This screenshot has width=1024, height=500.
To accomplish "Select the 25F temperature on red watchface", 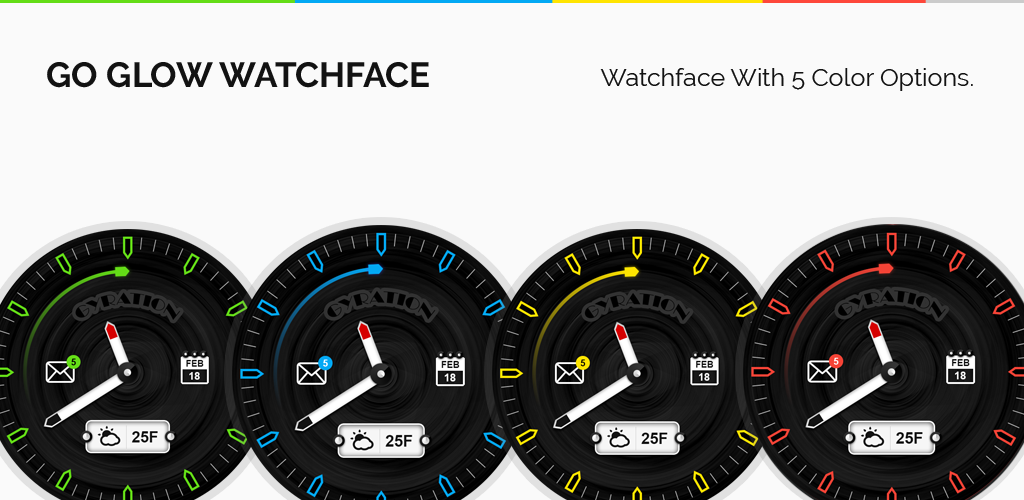I will (x=908, y=437).
